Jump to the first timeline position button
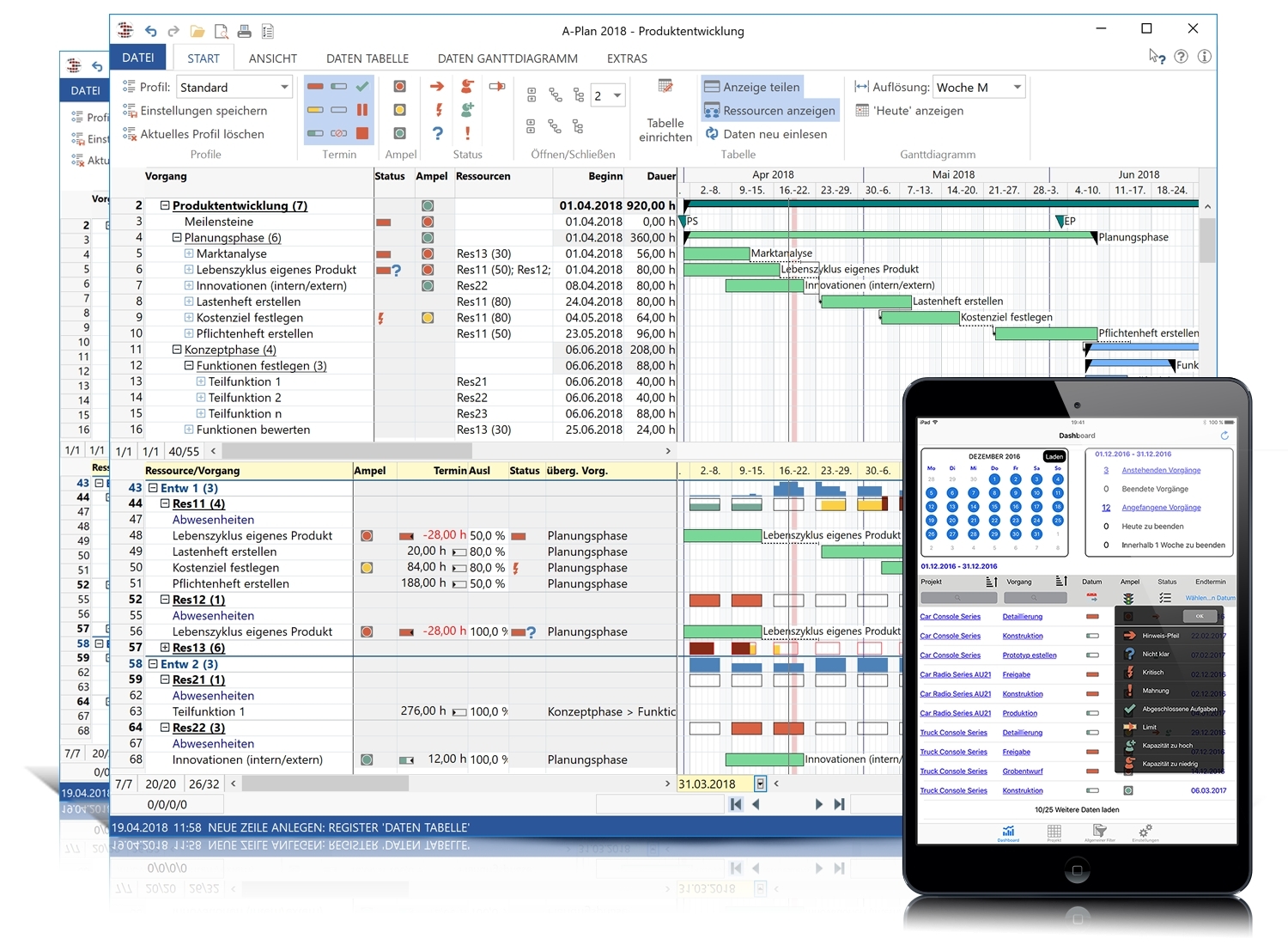Image resolution: width=1288 pixels, height=945 pixels. [736, 804]
